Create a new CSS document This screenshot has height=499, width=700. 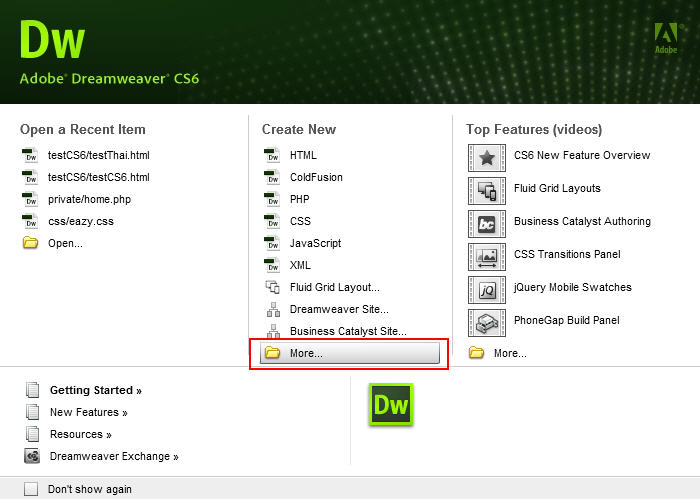300,221
